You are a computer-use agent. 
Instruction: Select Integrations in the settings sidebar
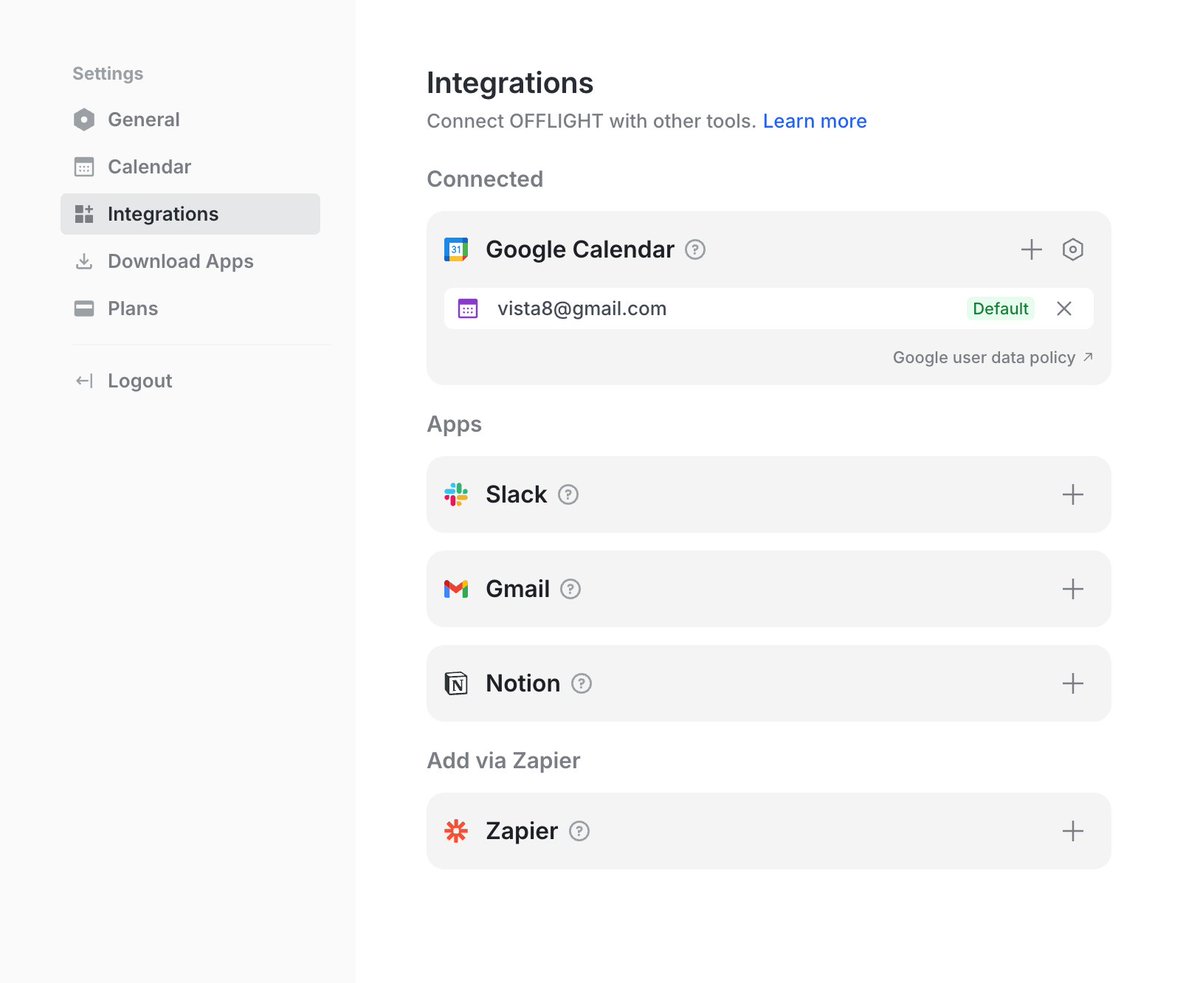pos(163,214)
